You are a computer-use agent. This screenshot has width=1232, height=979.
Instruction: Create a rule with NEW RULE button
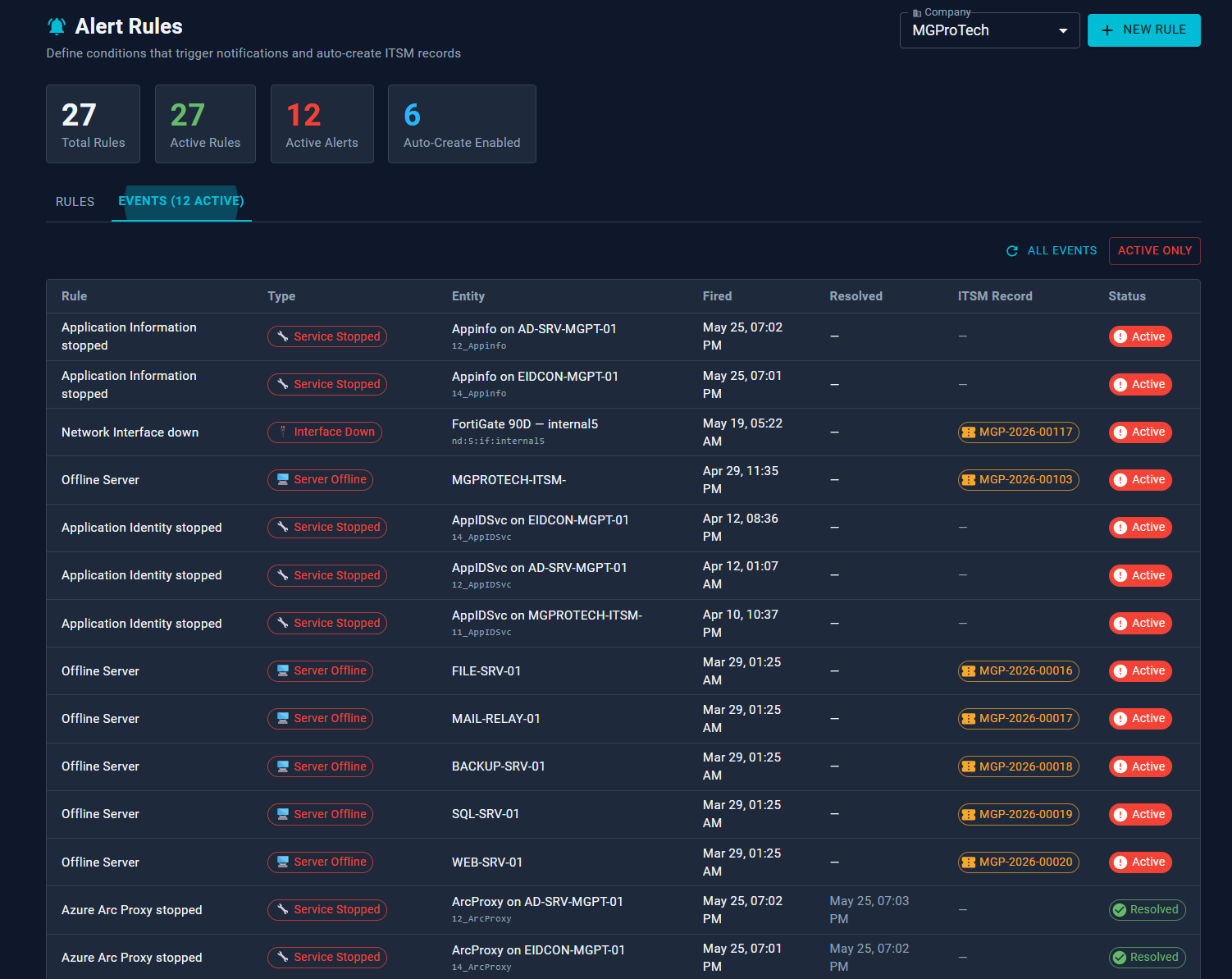[x=1143, y=30]
